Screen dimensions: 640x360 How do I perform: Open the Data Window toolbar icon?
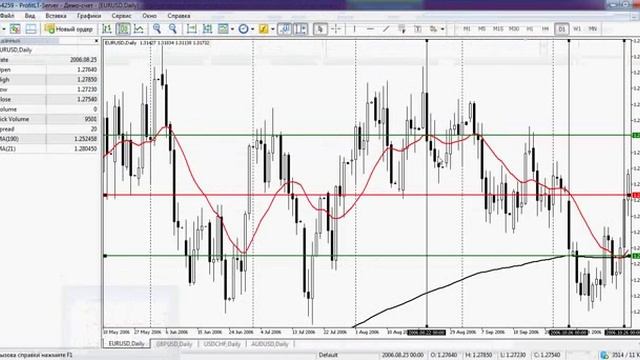pyautogui.click(x=31, y=29)
